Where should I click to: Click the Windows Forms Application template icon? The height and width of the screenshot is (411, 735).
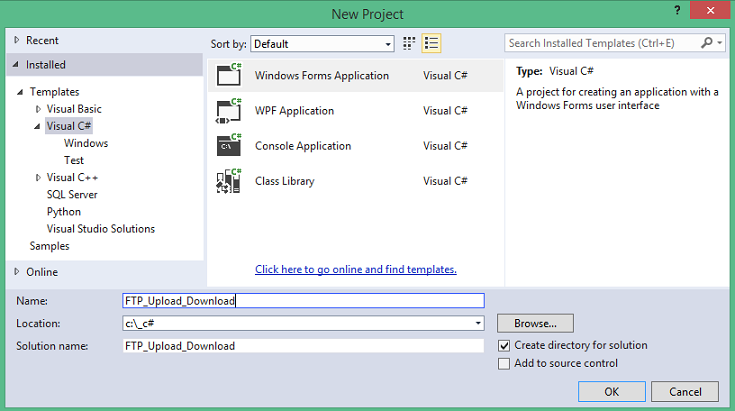point(229,75)
